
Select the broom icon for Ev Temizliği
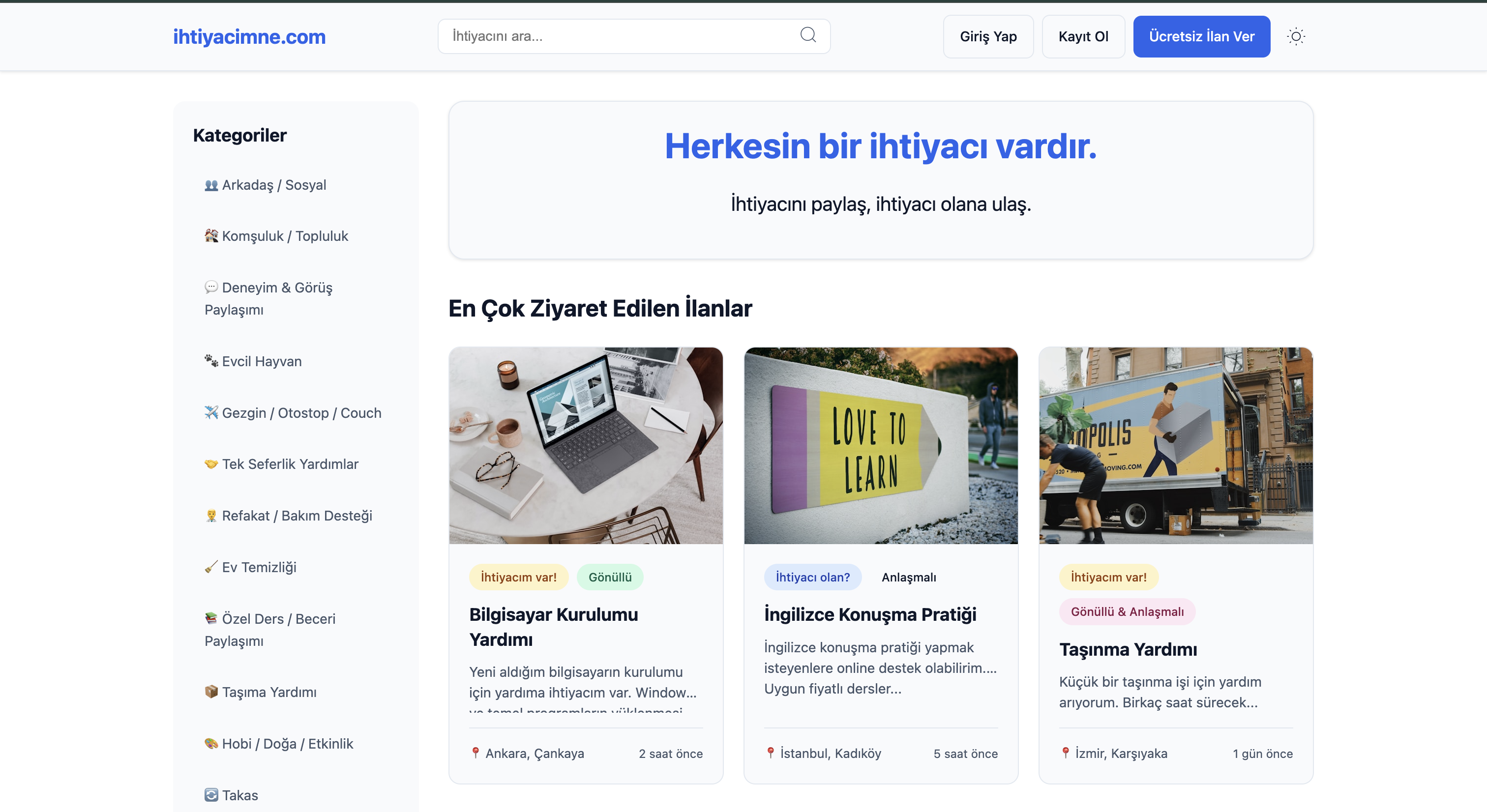(211, 567)
